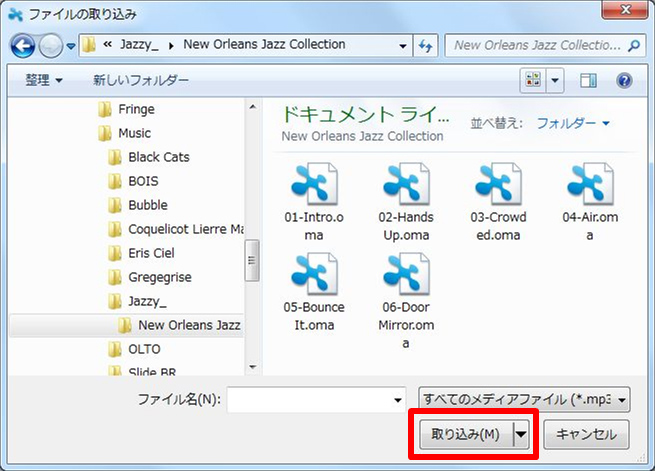Open the 整理 menu
Viewport: 655px width, 471px height.
pos(44,80)
